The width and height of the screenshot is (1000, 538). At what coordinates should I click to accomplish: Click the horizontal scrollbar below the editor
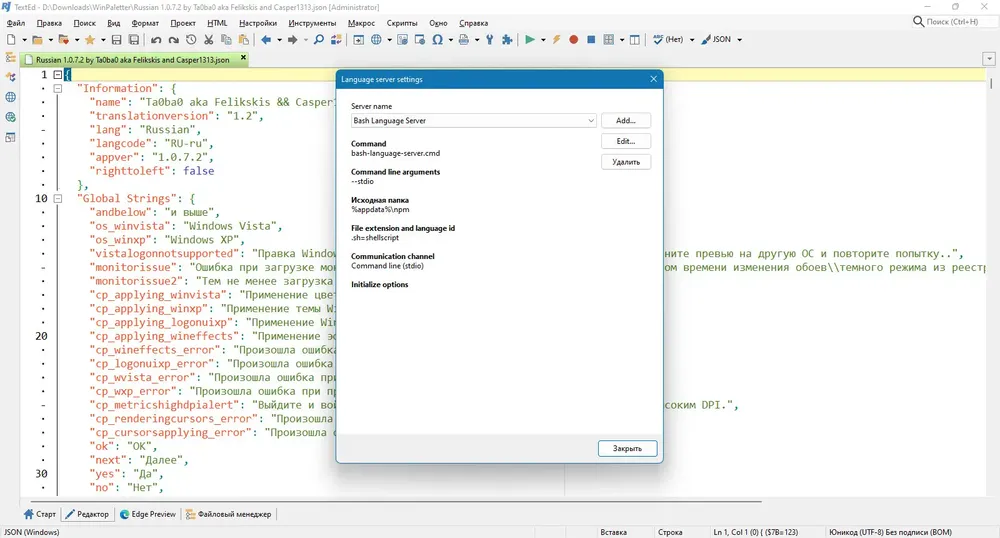coord(392,502)
